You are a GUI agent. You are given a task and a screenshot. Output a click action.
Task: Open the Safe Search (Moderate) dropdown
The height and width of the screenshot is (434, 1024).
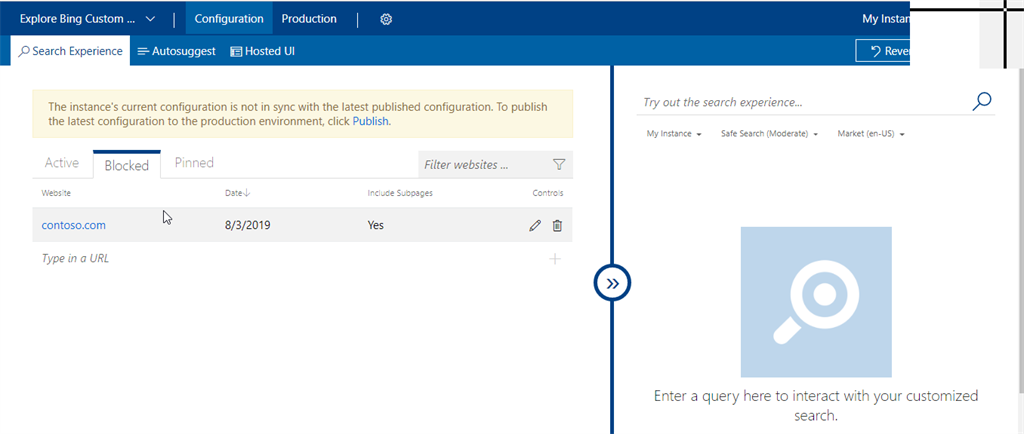769,134
